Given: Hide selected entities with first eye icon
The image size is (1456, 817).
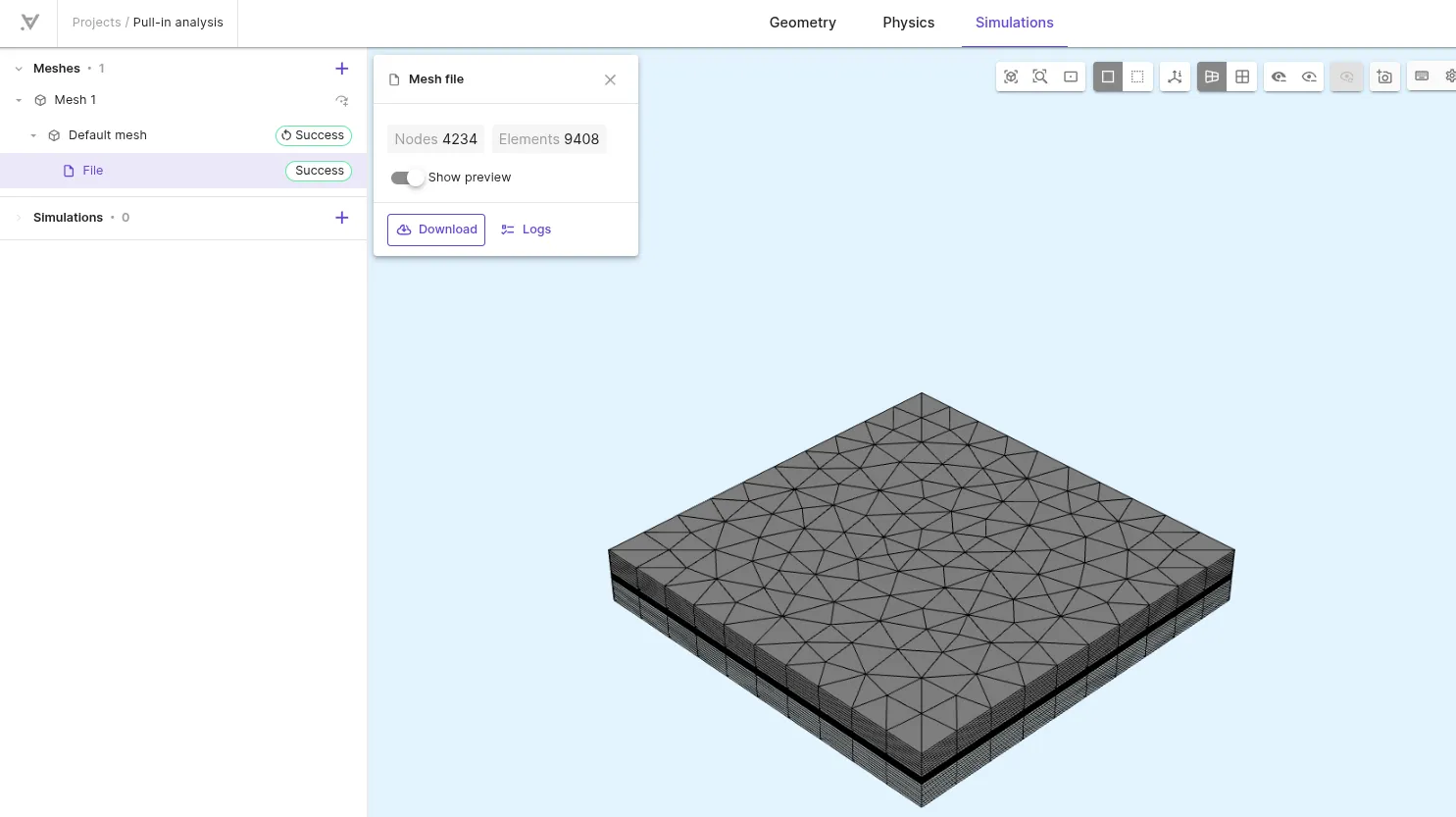Looking at the screenshot, I should pyautogui.click(x=1279, y=77).
